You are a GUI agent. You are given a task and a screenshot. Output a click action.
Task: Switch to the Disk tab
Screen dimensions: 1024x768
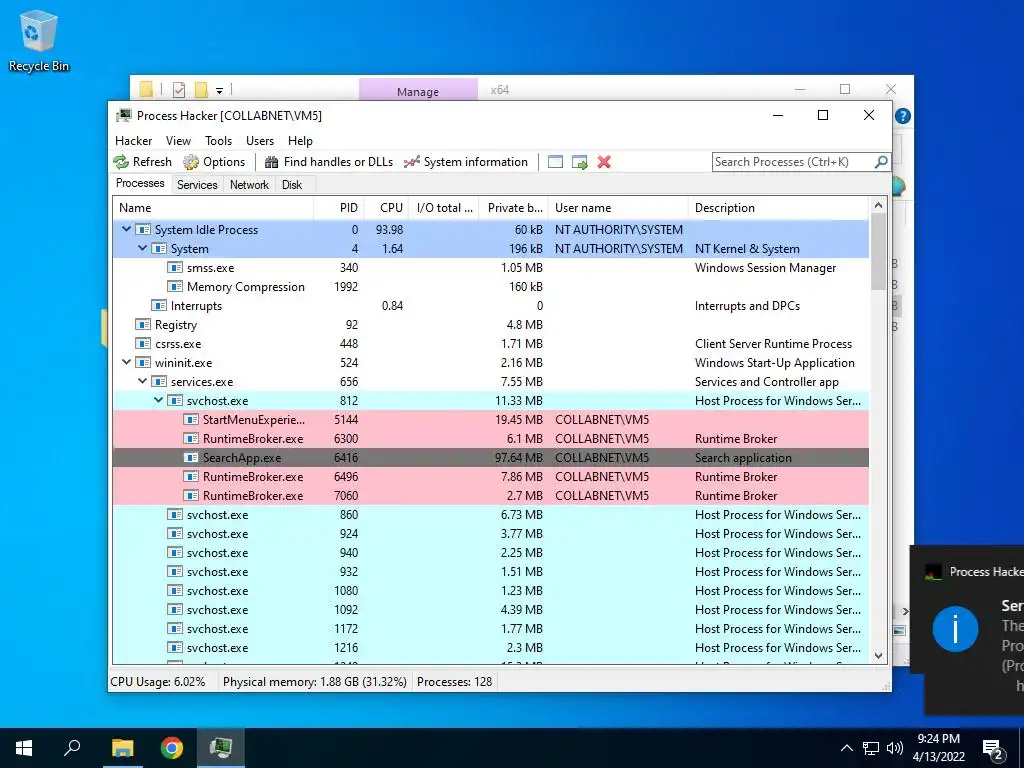(292, 185)
